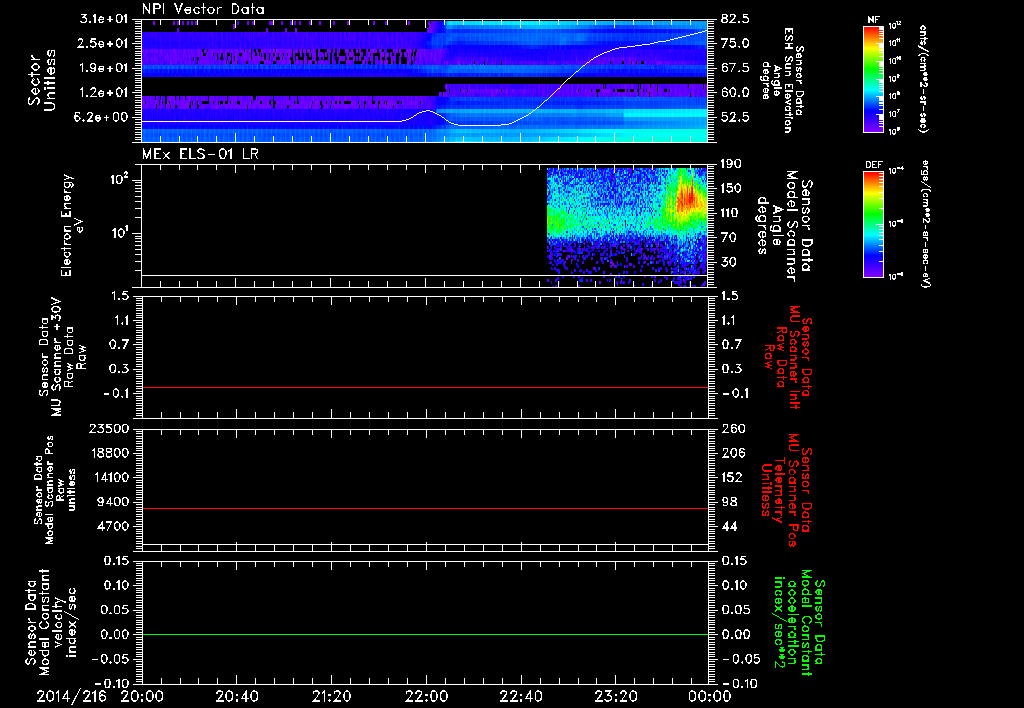Click the '2014/216' date label

point(71,696)
